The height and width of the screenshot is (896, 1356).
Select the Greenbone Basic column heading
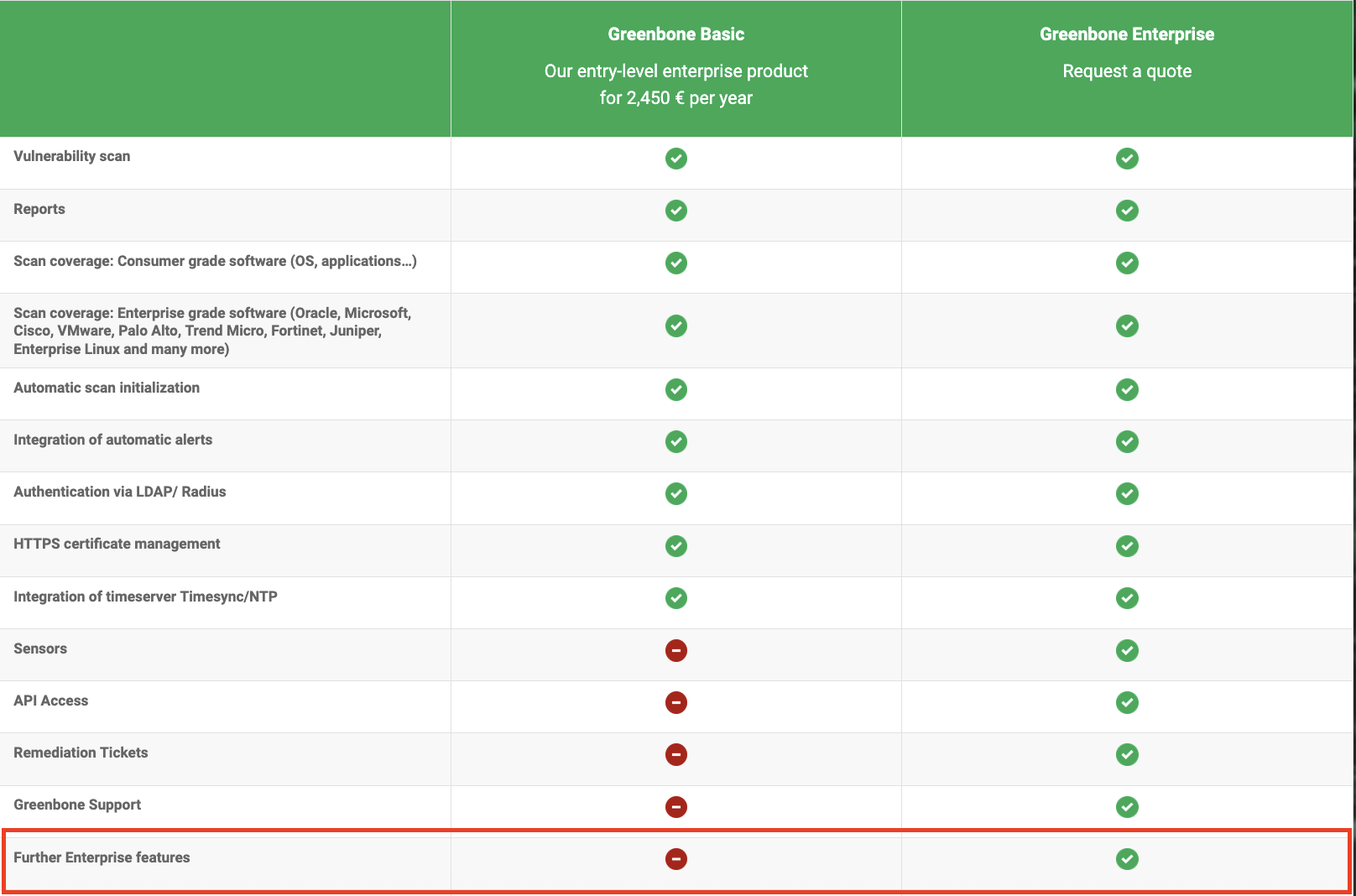pos(675,34)
